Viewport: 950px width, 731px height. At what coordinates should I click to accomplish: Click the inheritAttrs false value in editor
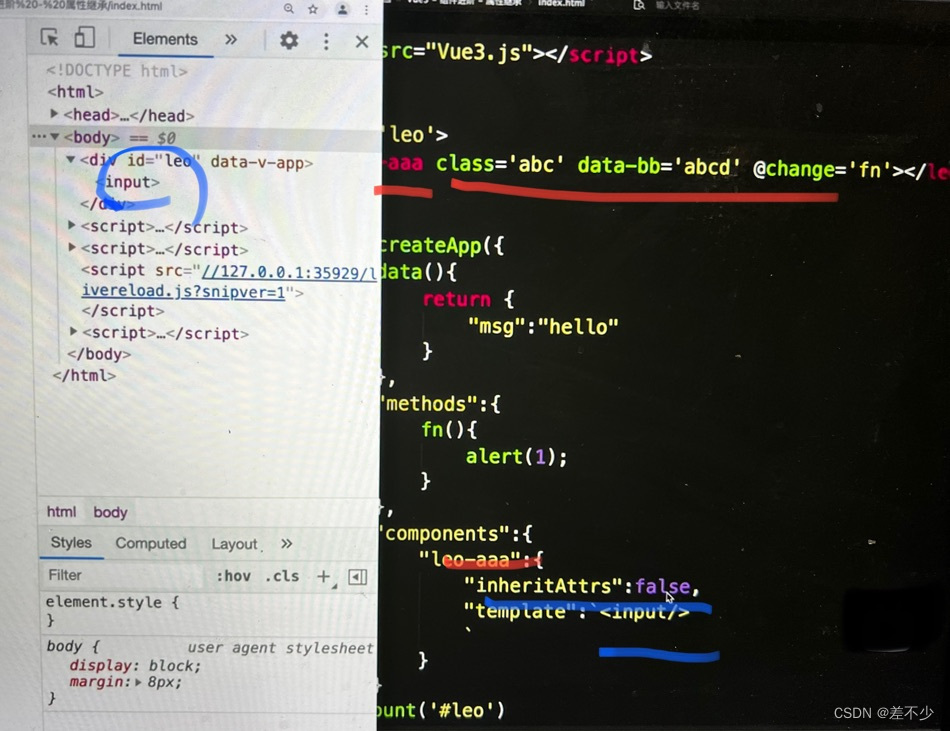click(x=662, y=586)
